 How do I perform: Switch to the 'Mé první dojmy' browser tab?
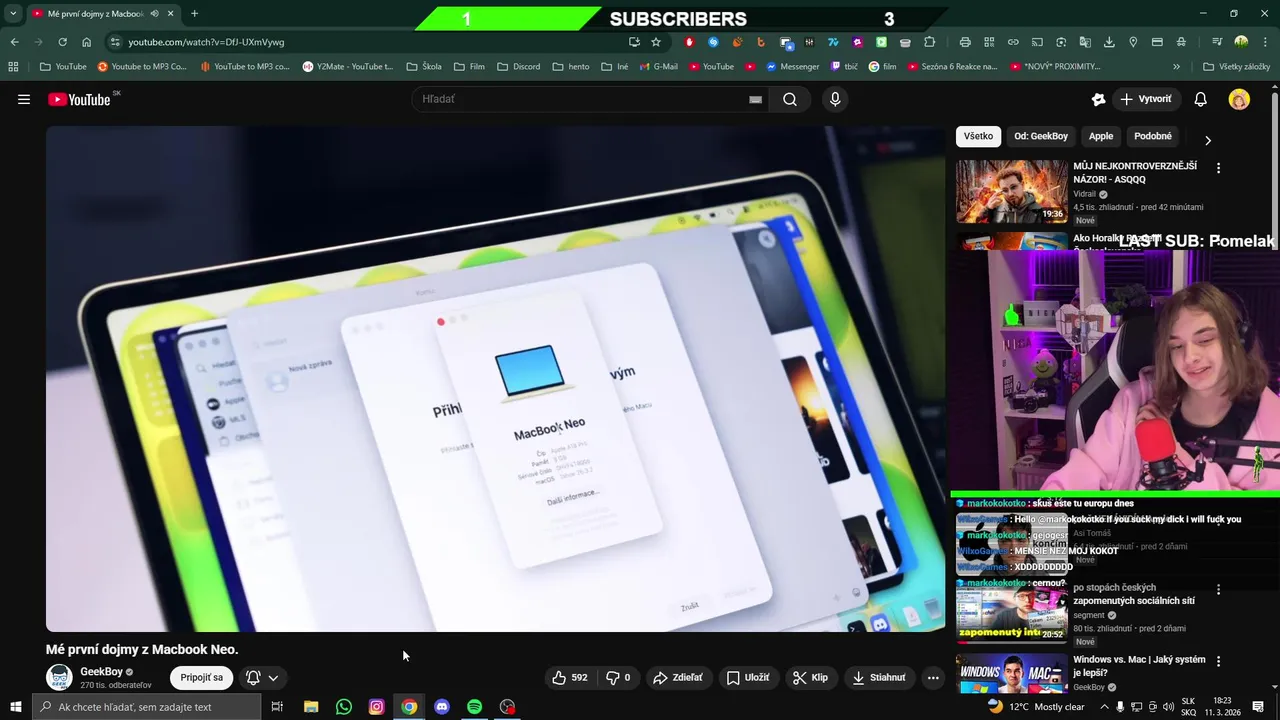pos(95,14)
